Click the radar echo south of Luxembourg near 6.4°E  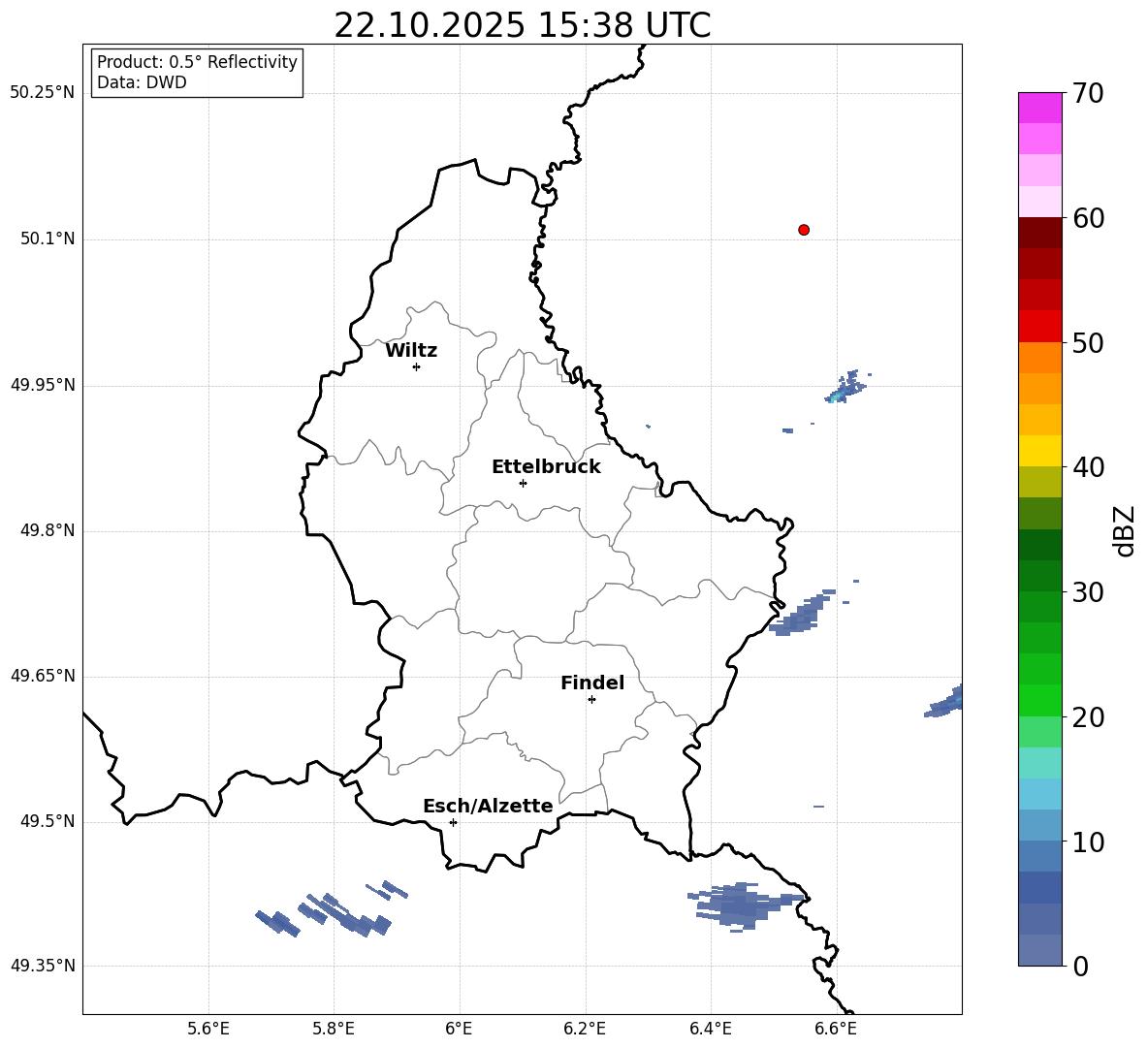pos(746,906)
